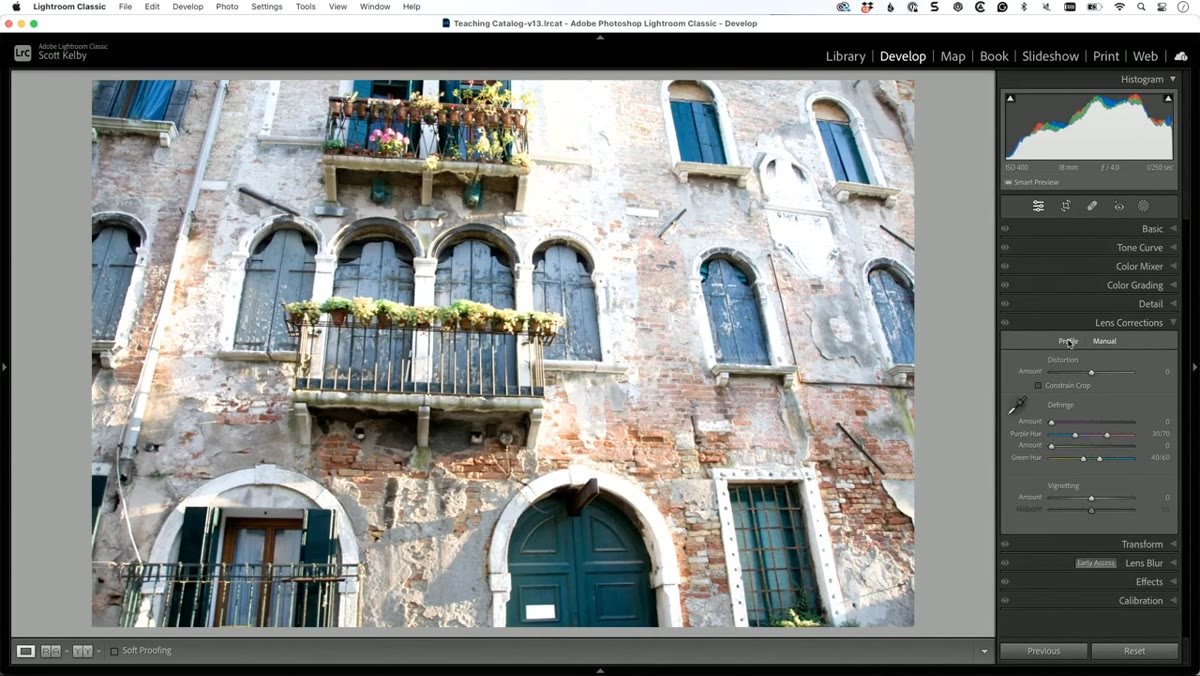This screenshot has height=676, width=1200.
Task: Select the Crop overlay tool
Action: [x=1066, y=206]
